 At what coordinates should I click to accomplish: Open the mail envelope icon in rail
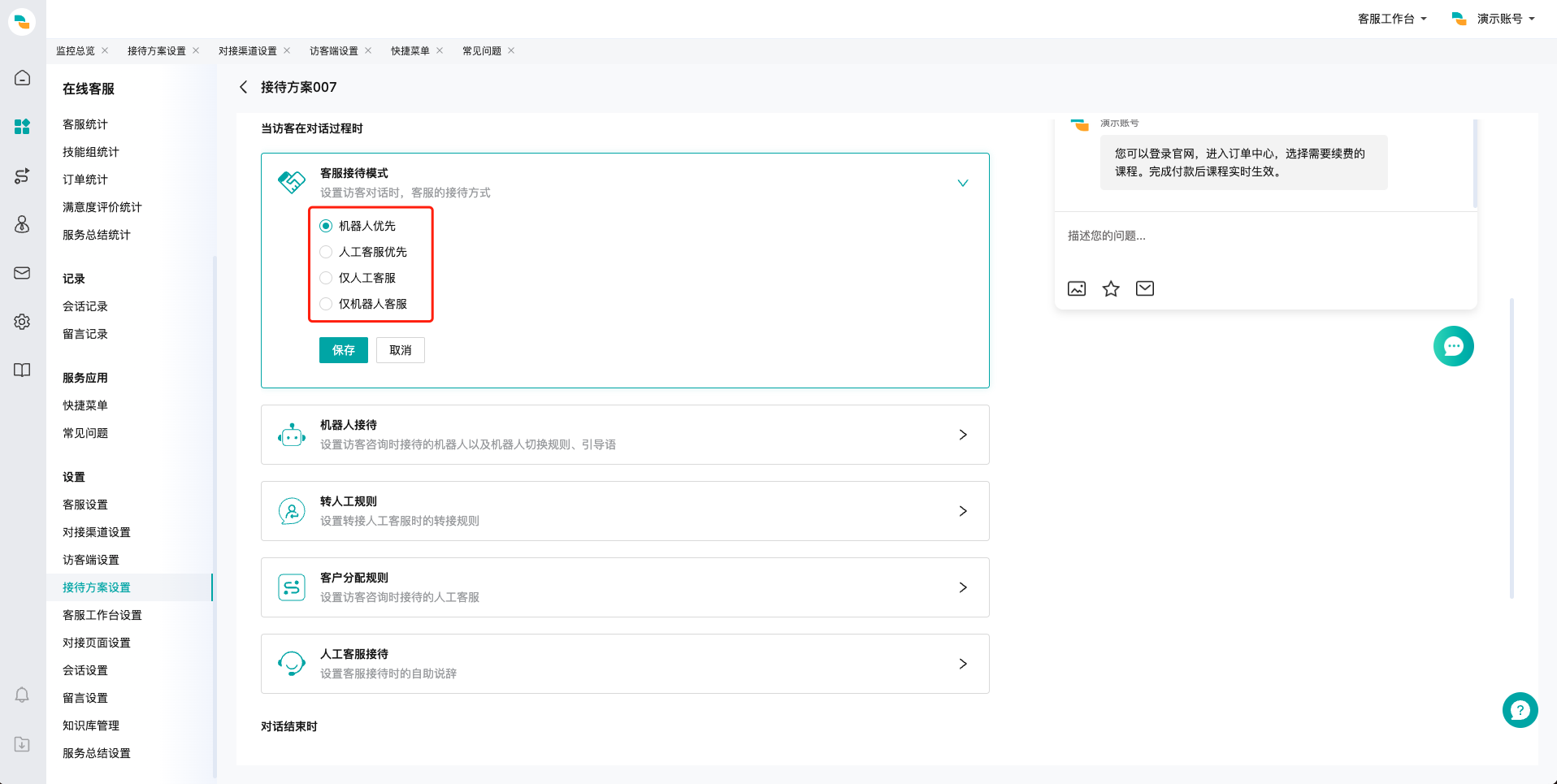22,273
